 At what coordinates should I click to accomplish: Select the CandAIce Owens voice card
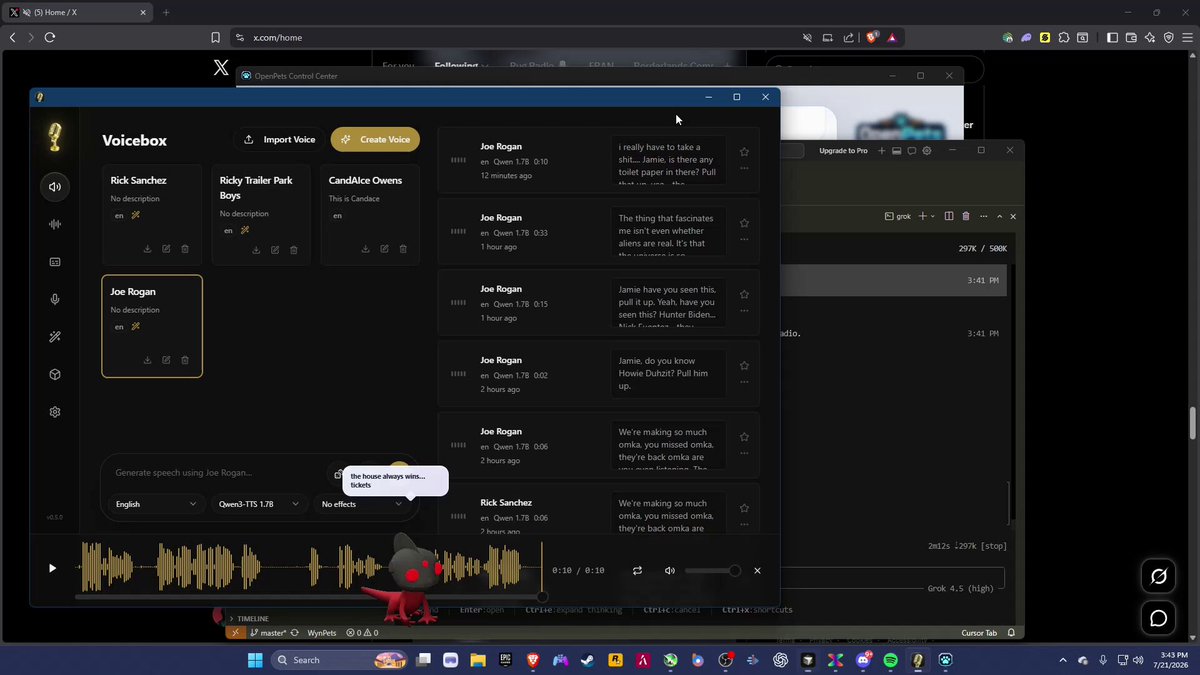coord(370,215)
